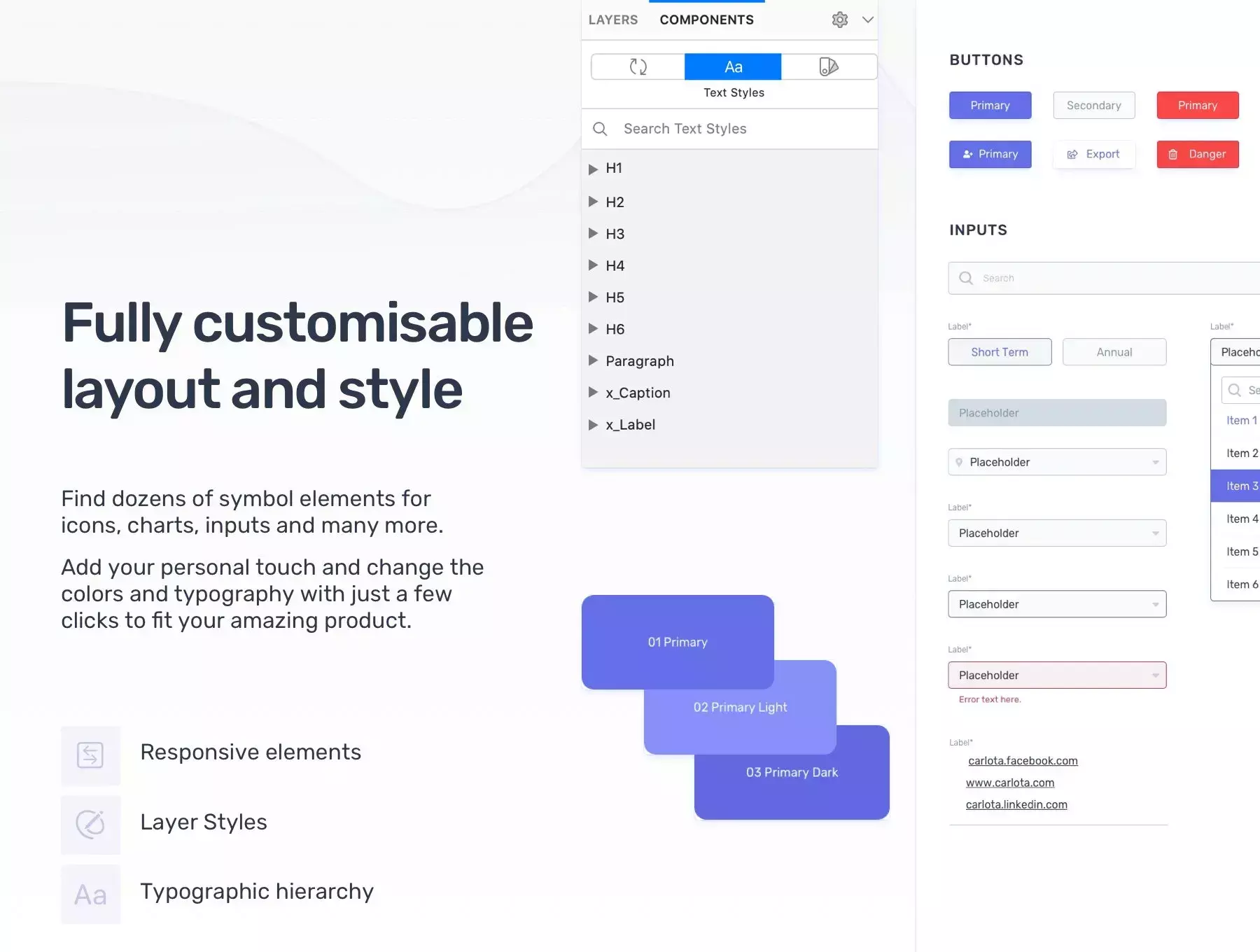Image resolution: width=1260 pixels, height=952 pixels.
Task: Switch to the COMPONENTS tab
Action: 706,20
